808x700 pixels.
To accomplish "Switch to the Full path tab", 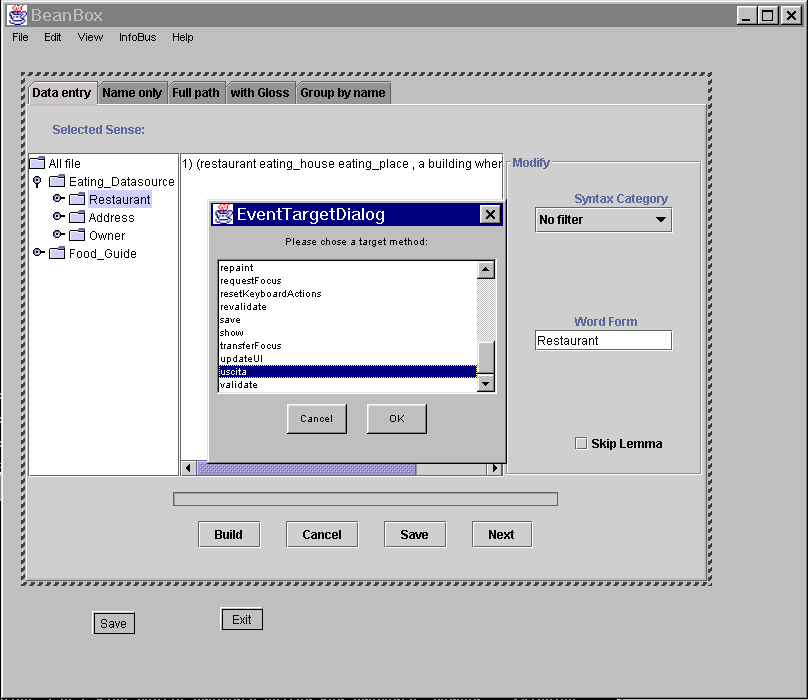I will coord(195,93).
